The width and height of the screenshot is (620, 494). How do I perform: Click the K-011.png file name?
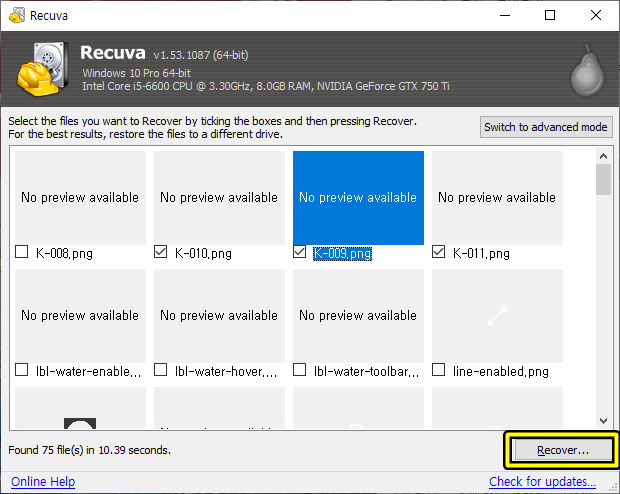click(x=481, y=253)
